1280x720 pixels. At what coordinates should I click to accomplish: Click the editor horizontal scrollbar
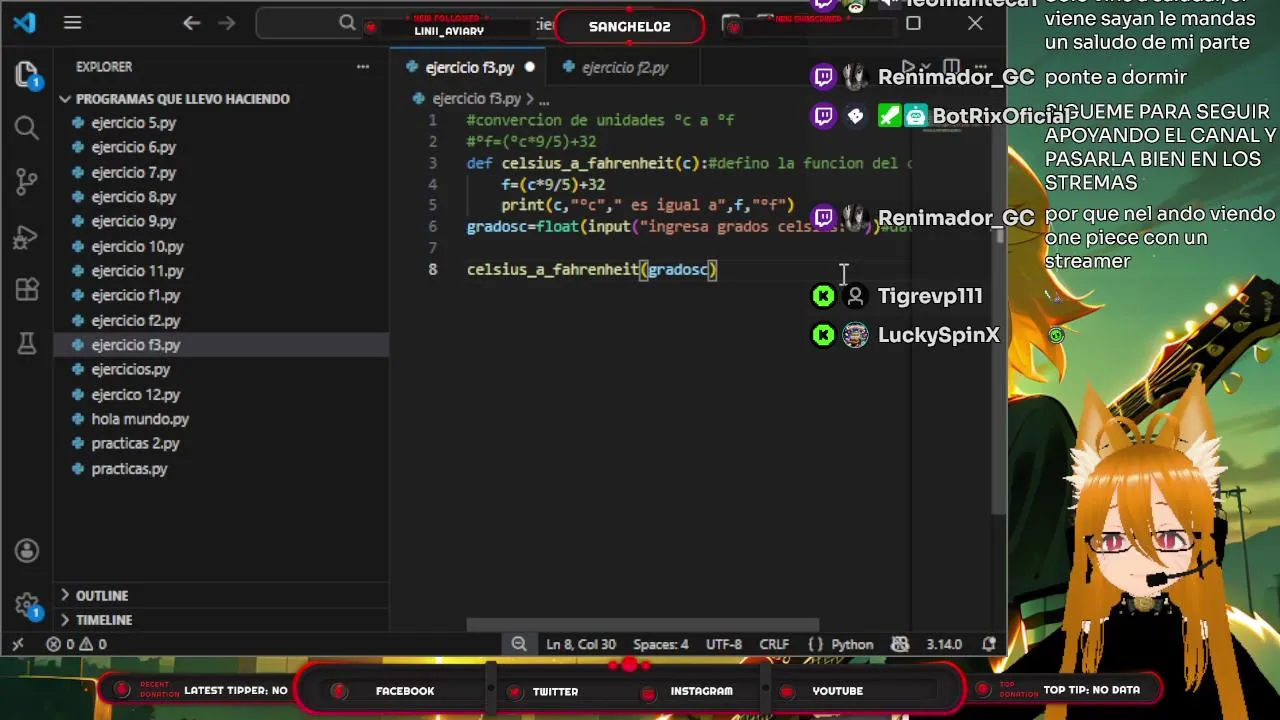[642, 625]
